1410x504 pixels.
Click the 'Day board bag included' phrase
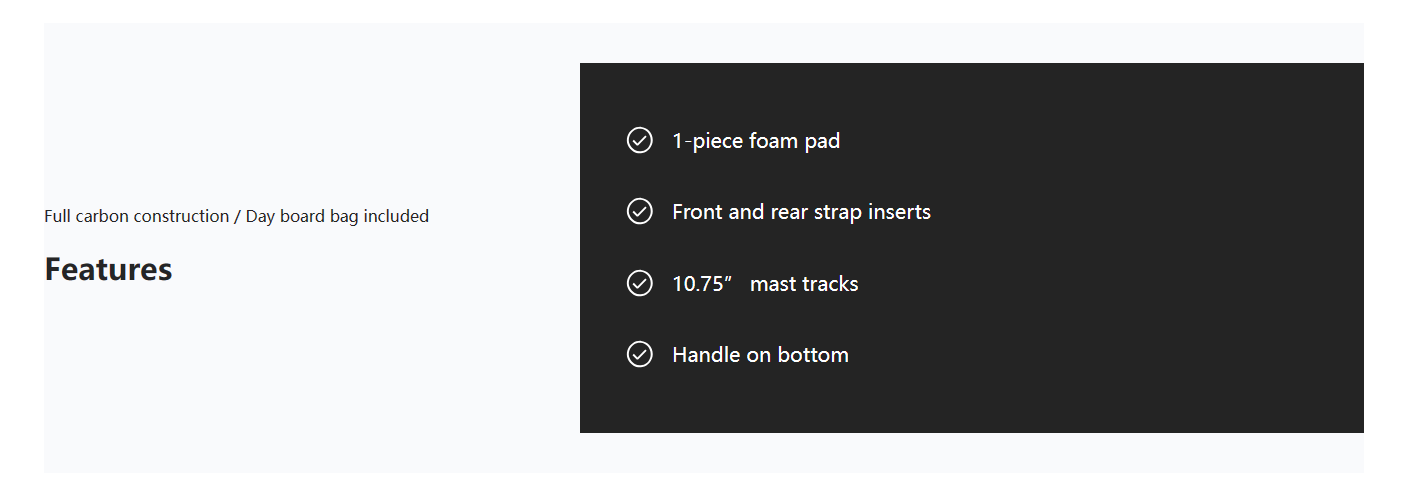(337, 216)
